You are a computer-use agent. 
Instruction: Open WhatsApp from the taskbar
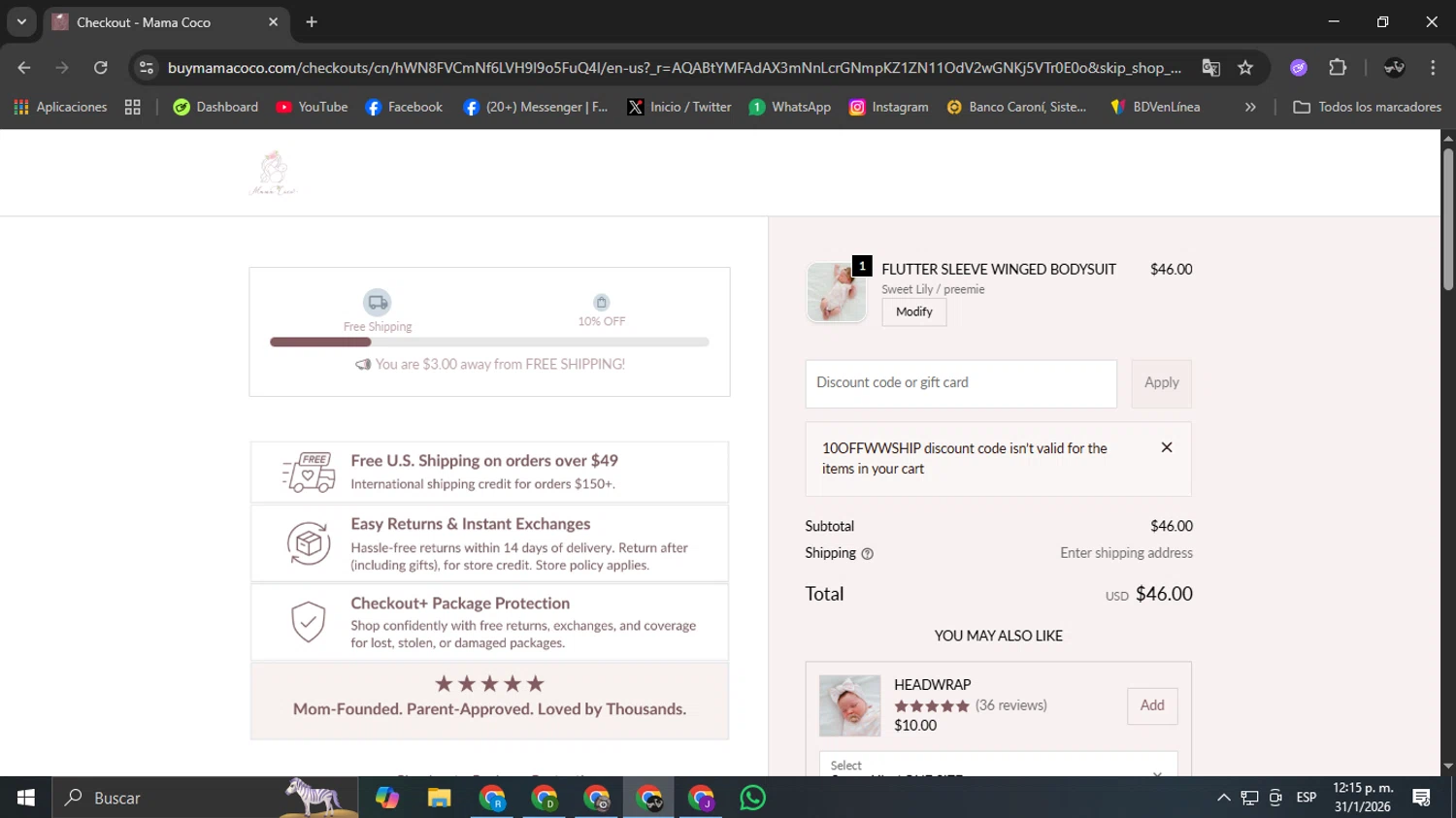(752, 798)
